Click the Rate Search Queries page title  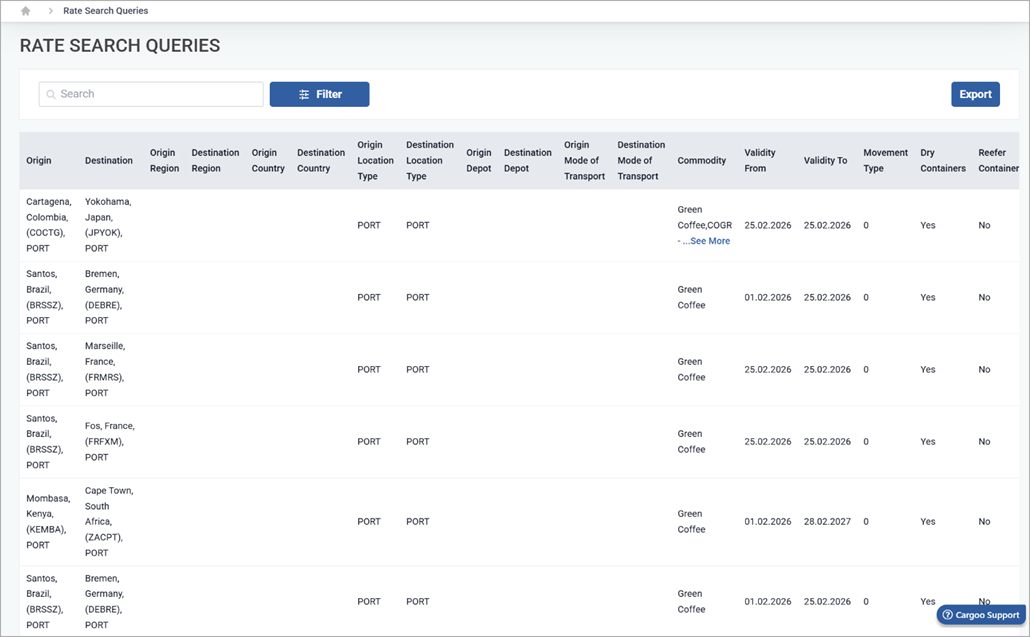120,45
